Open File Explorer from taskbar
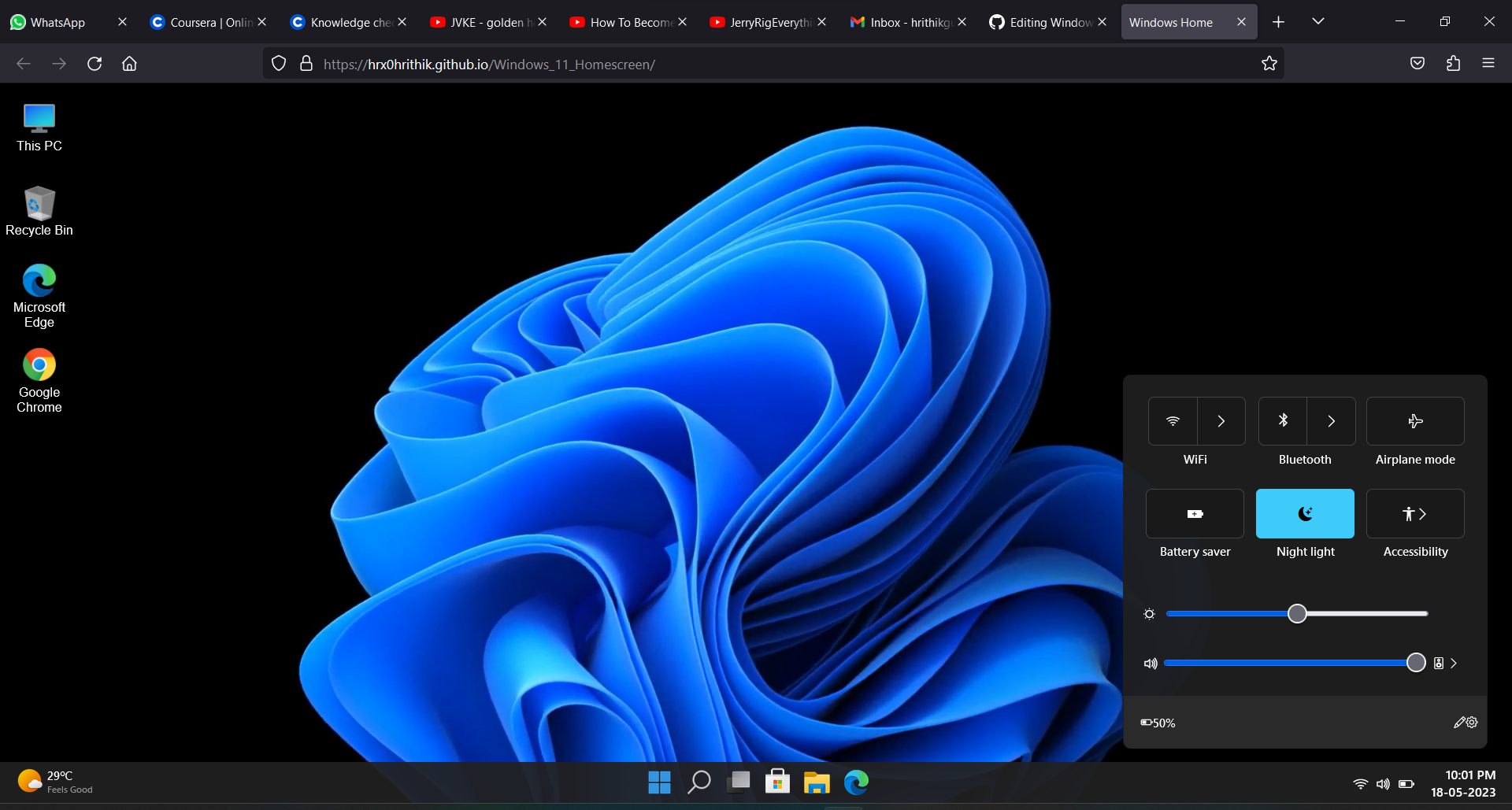Screen dimensions: 1512x810 click(x=817, y=782)
